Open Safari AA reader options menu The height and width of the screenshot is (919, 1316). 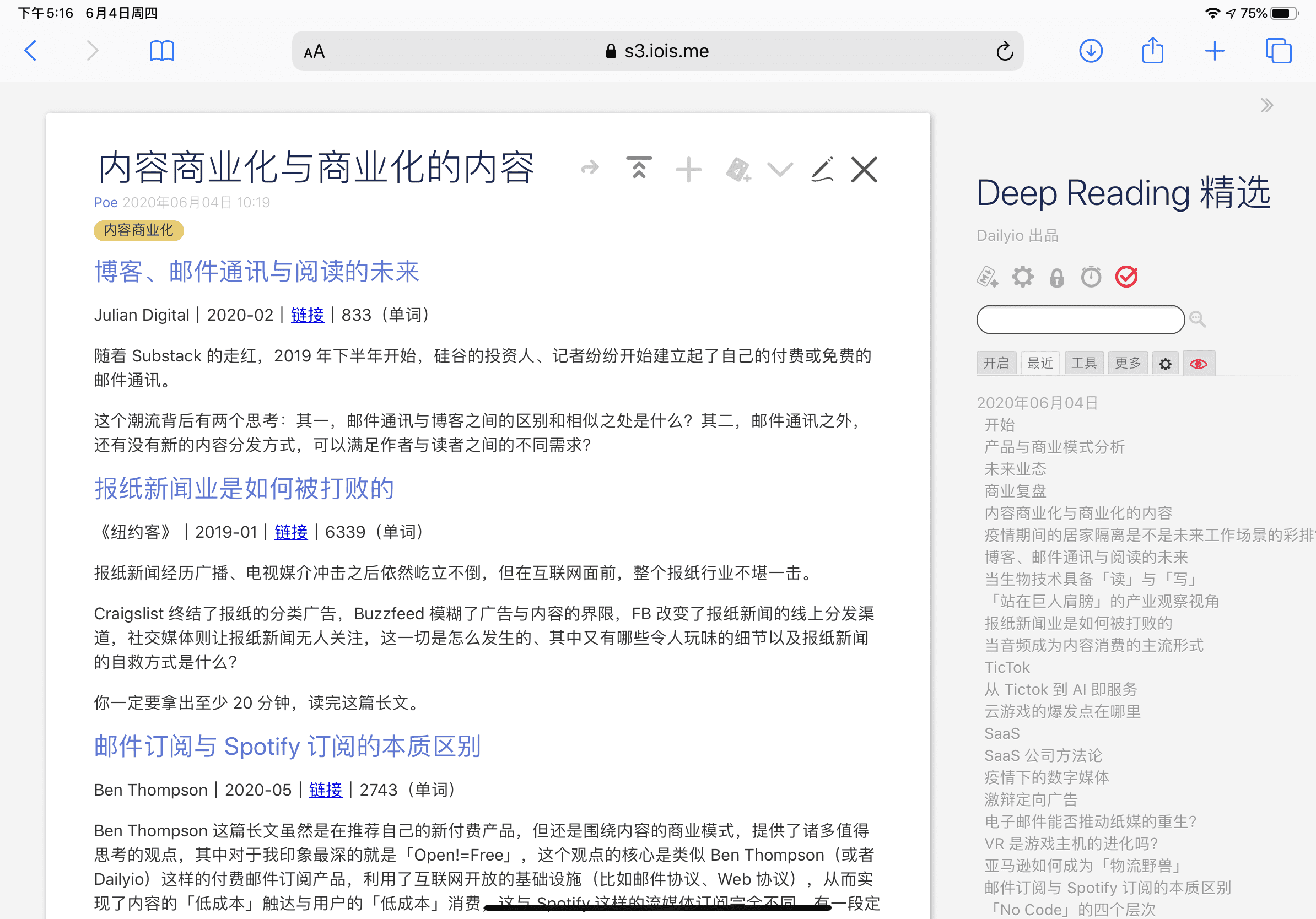[x=314, y=52]
